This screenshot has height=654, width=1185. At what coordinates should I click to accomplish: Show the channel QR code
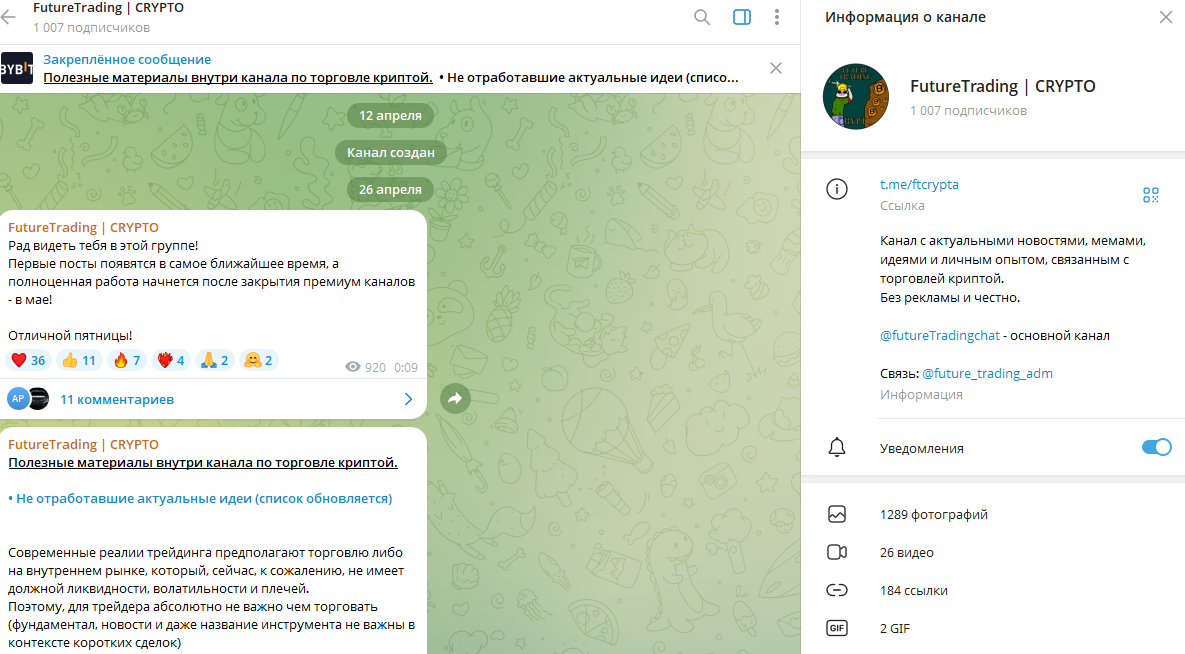pyautogui.click(x=1150, y=195)
